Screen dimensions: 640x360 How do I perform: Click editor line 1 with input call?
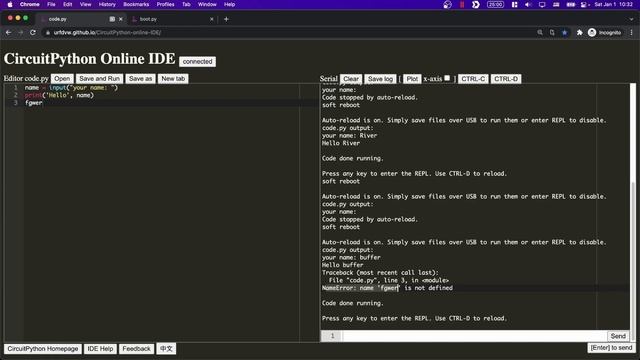pos(71,88)
